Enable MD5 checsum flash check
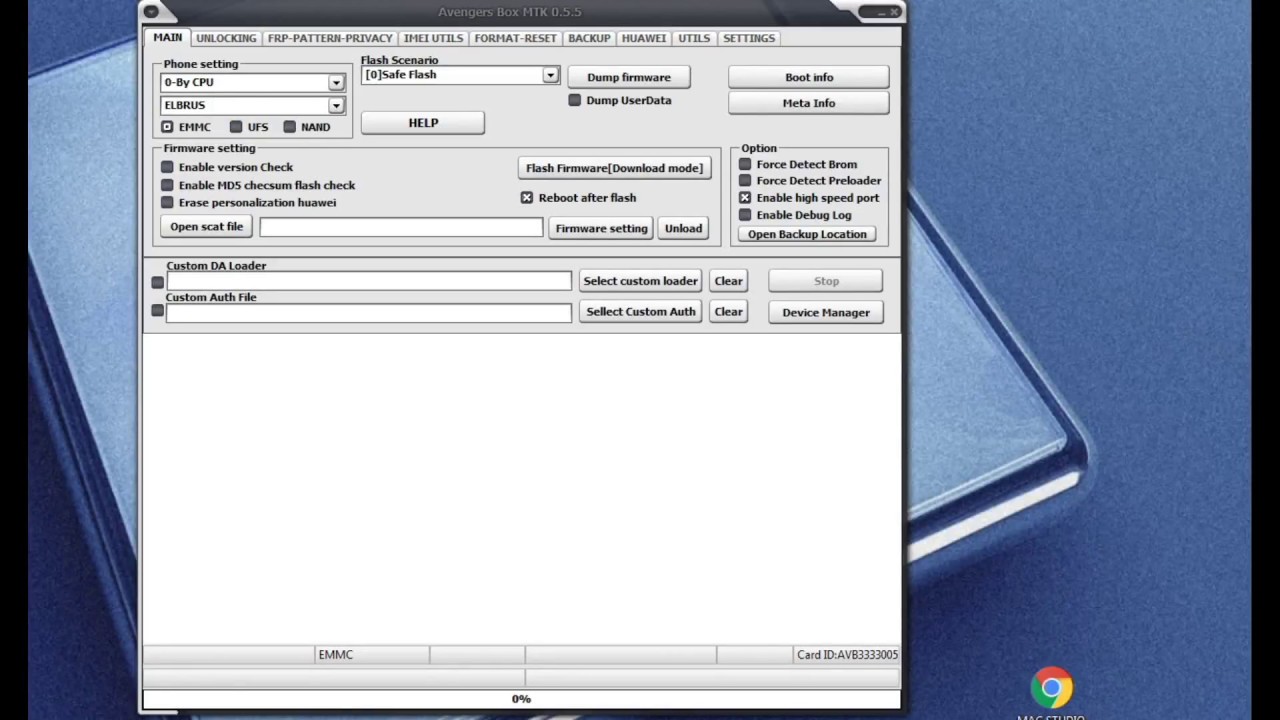The image size is (1280, 720). point(167,185)
